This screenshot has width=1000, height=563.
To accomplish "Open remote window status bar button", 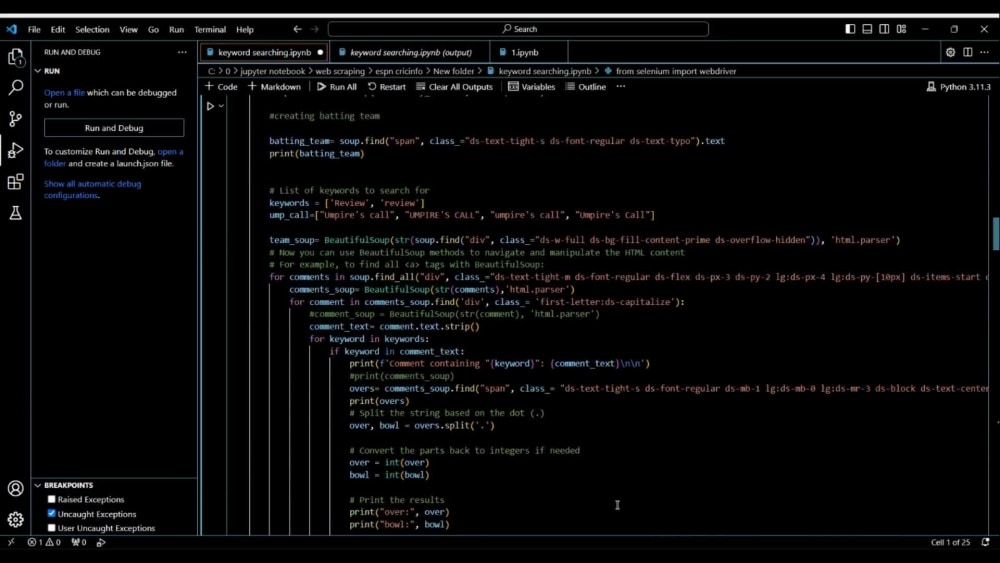I will 11,543.
